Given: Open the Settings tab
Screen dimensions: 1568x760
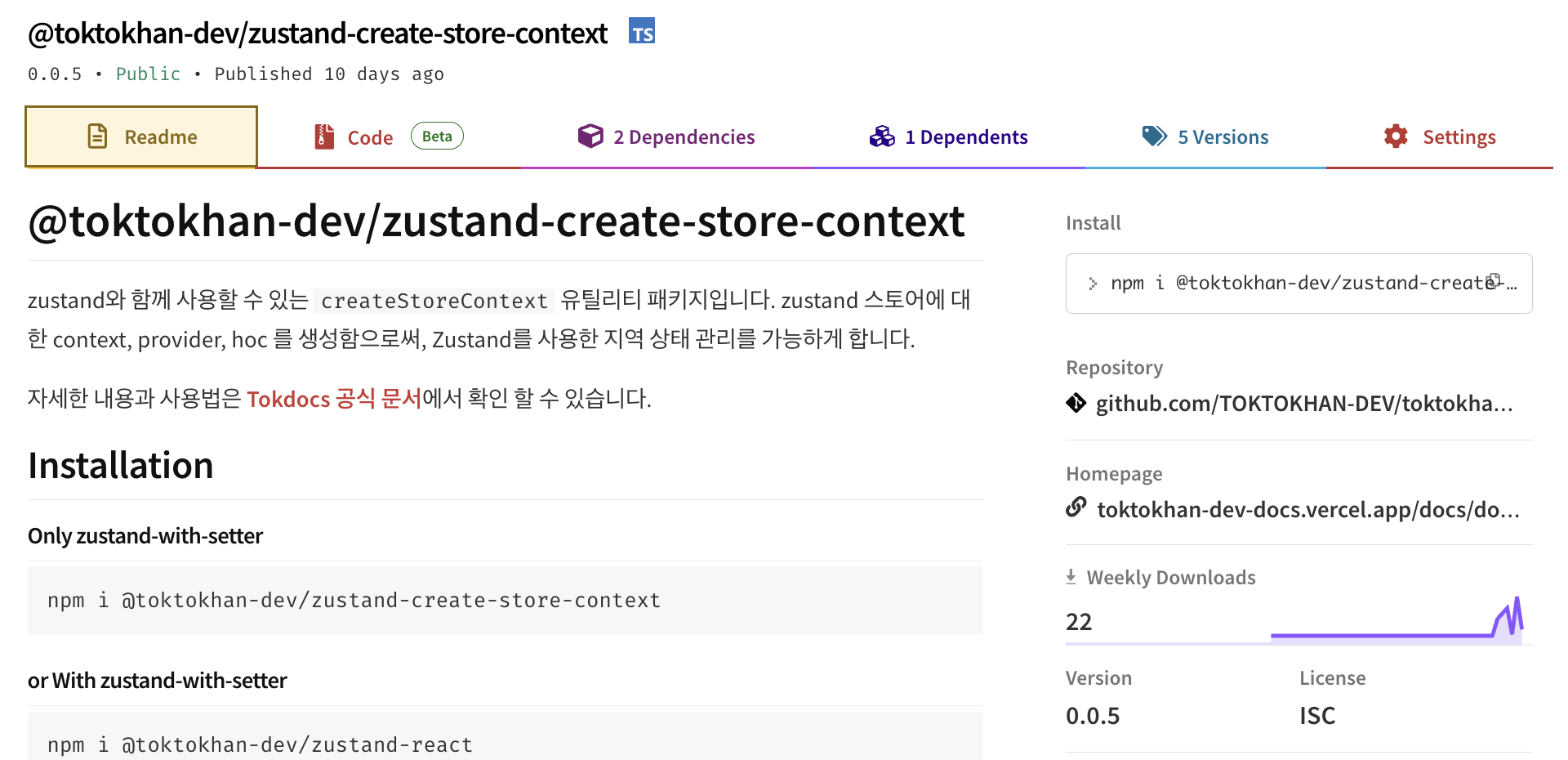Looking at the screenshot, I should pos(1440,136).
